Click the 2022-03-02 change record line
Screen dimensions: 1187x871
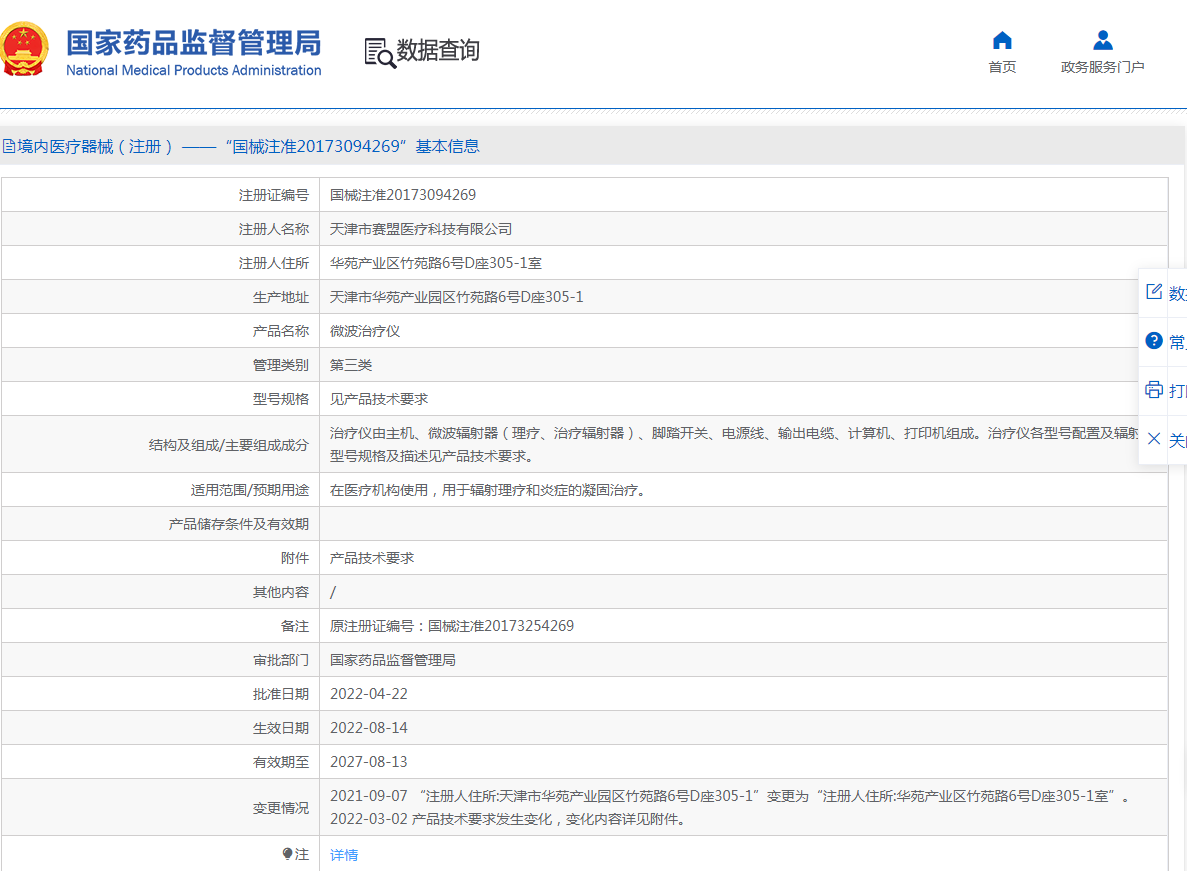click(507, 819)
